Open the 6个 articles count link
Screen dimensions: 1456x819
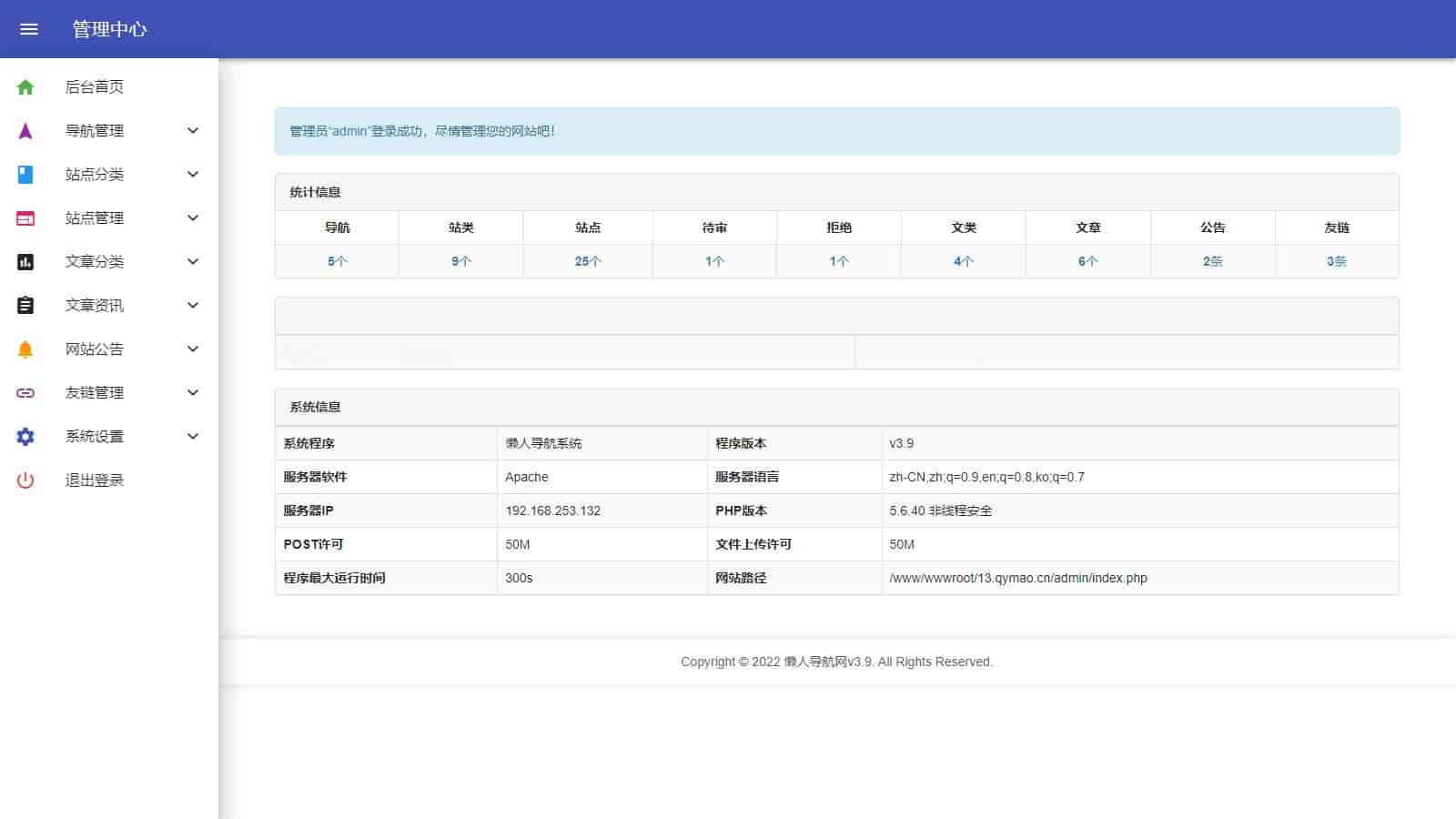[1088, 261]
